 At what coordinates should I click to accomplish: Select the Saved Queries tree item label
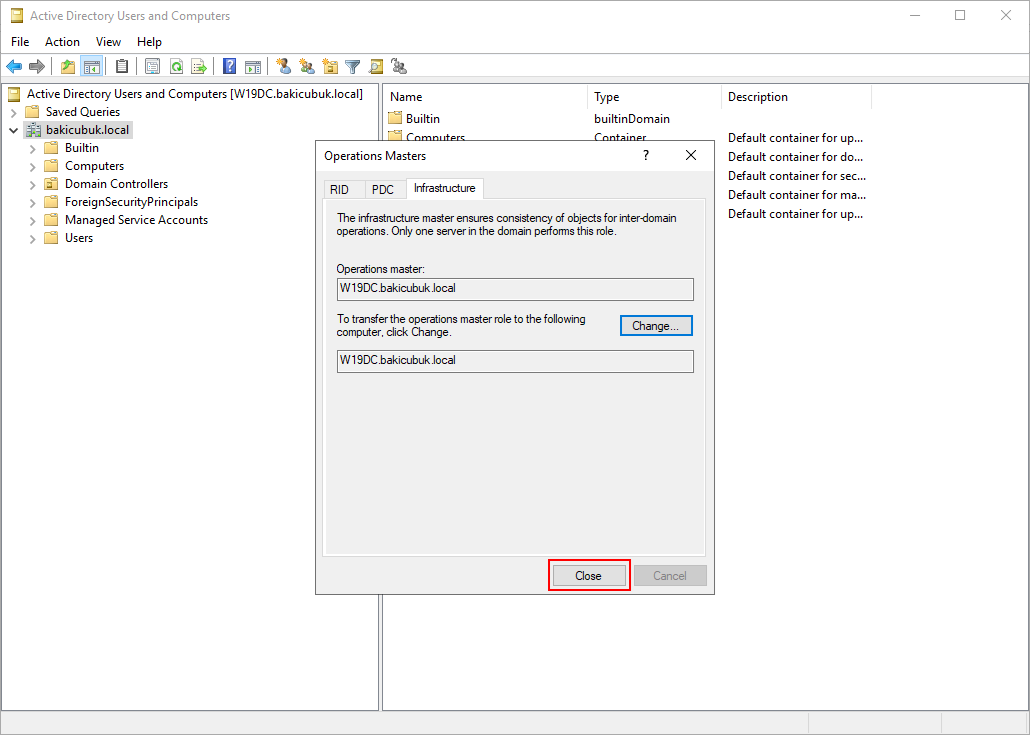tap(83, 112)
